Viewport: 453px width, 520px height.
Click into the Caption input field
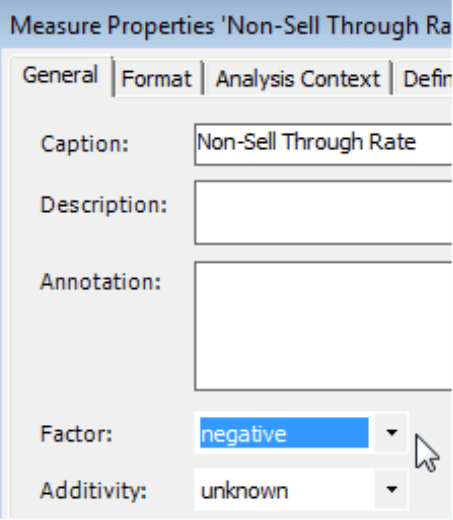point(323,144)
